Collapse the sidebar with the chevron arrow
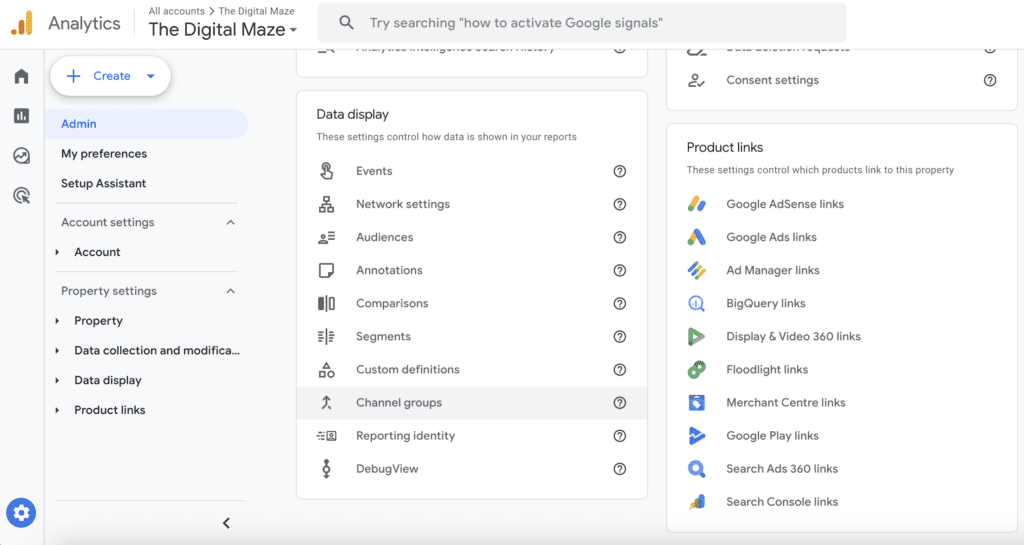1024x545 pixels. click(x=226, y=523)
